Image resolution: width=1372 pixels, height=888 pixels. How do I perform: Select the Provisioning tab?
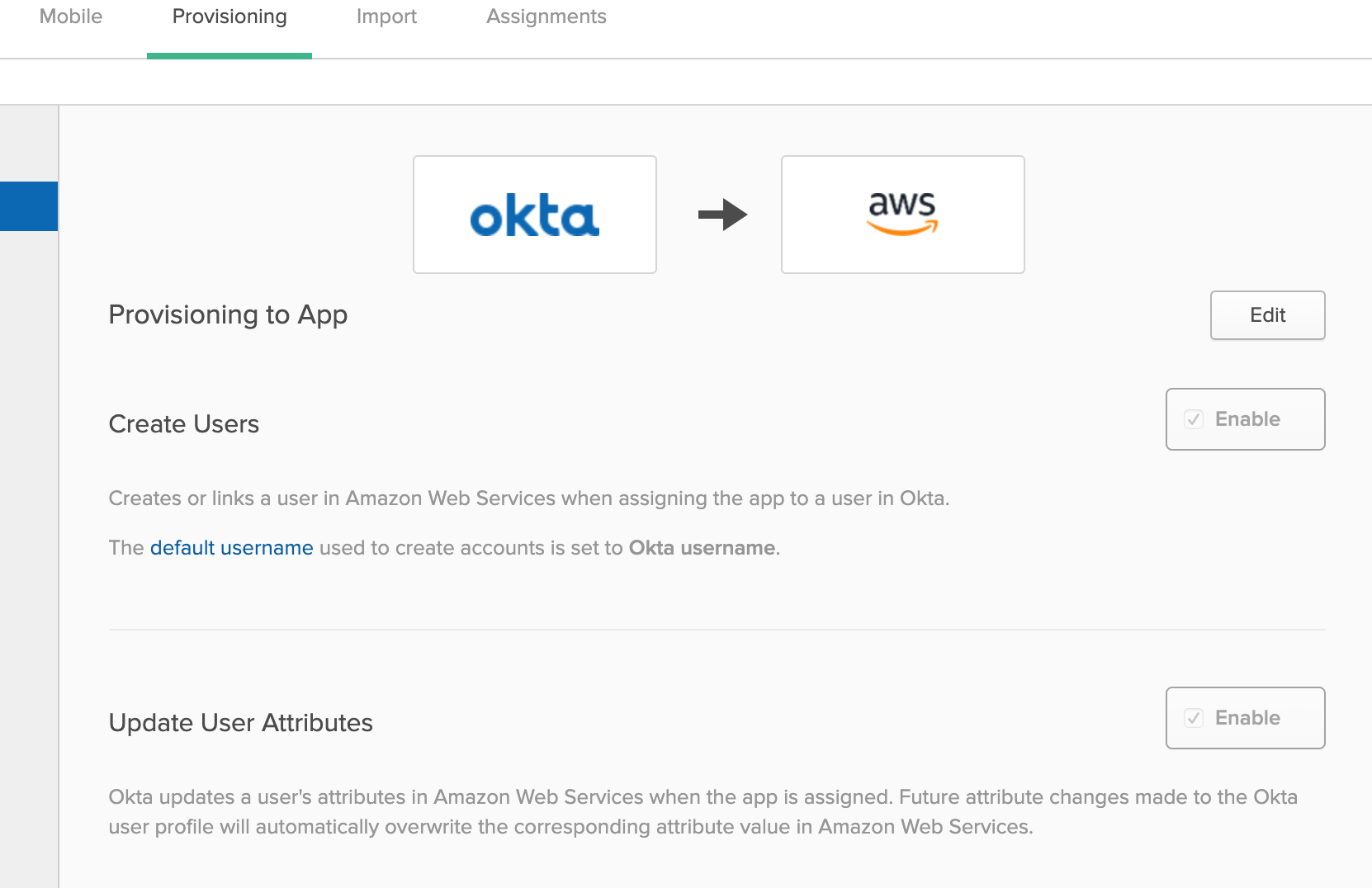coord(229,17)
